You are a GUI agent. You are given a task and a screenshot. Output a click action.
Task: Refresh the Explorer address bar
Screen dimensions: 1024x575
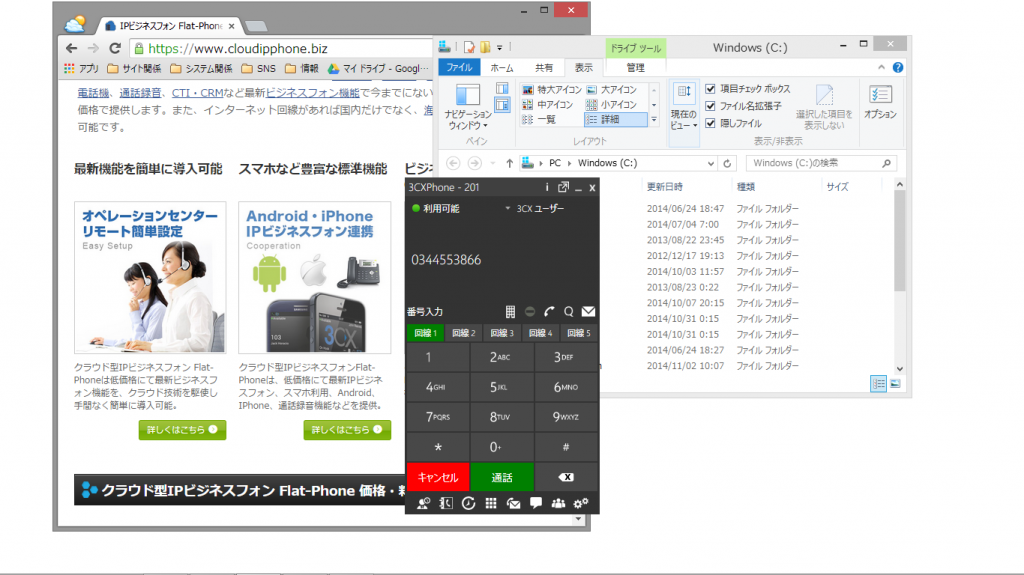click(727, 163)
